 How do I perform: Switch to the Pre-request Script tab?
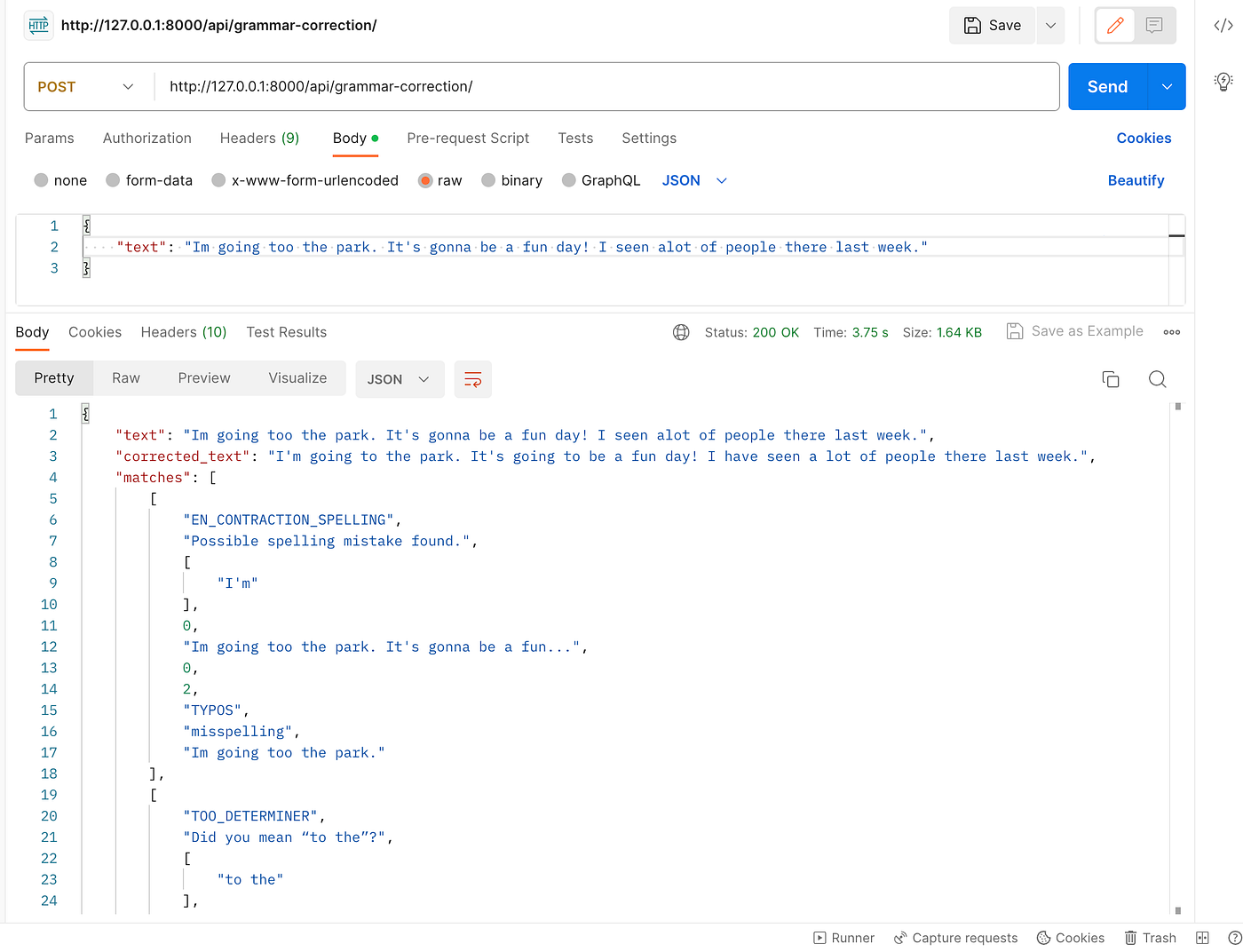pyautogui.click(x=468, y=139)
